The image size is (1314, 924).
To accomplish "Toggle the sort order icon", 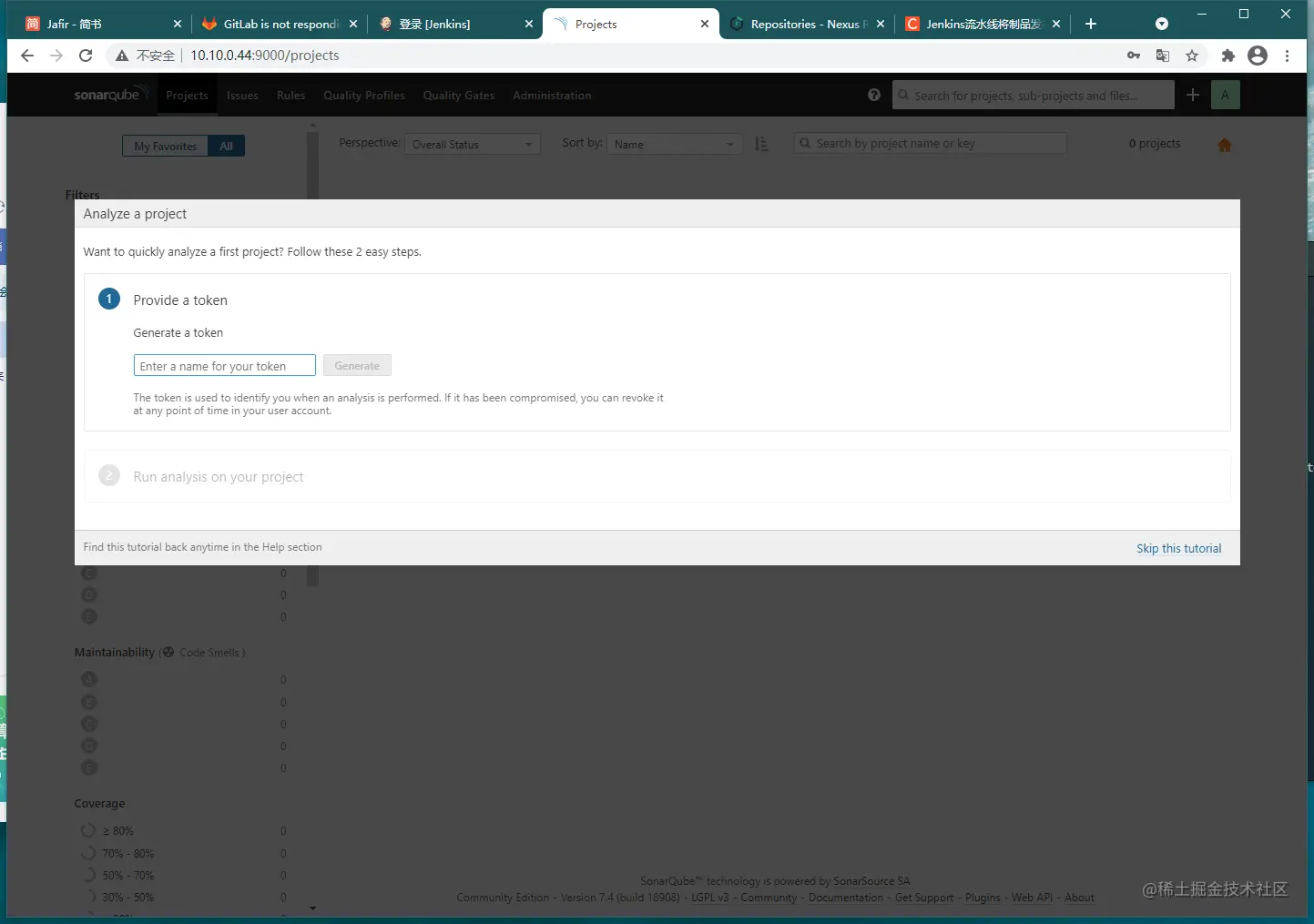I will point(761,144).
